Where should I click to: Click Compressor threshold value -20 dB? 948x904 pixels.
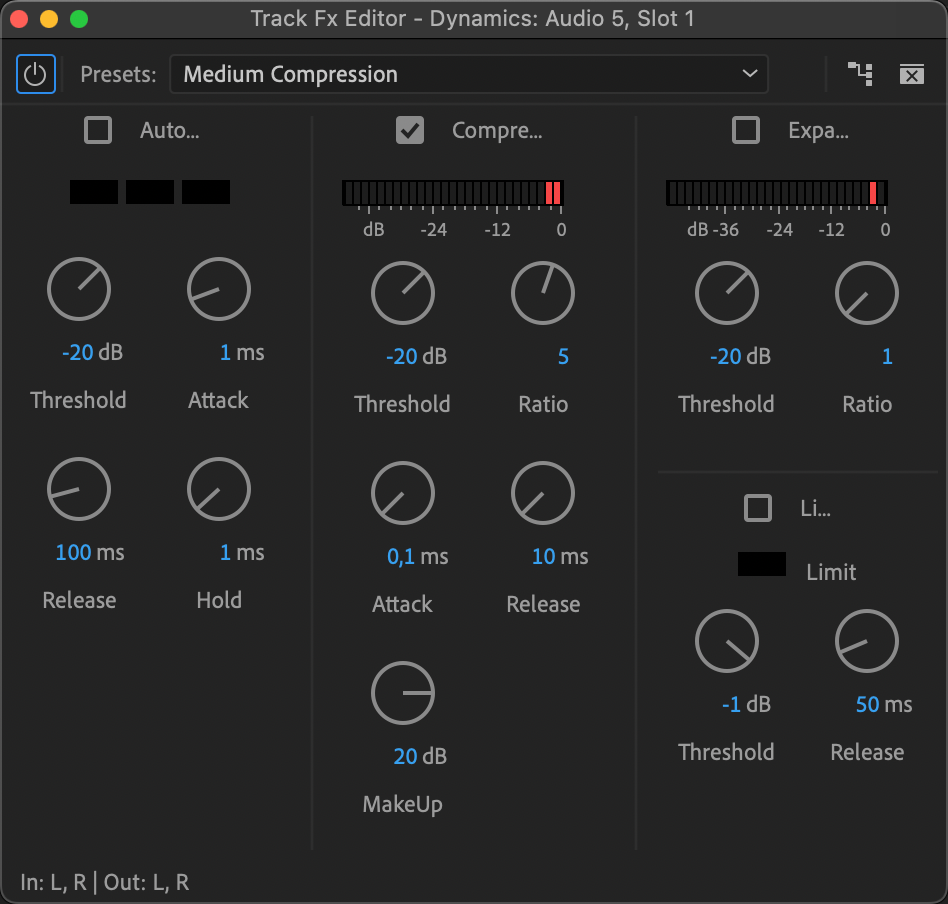(417, 357)
